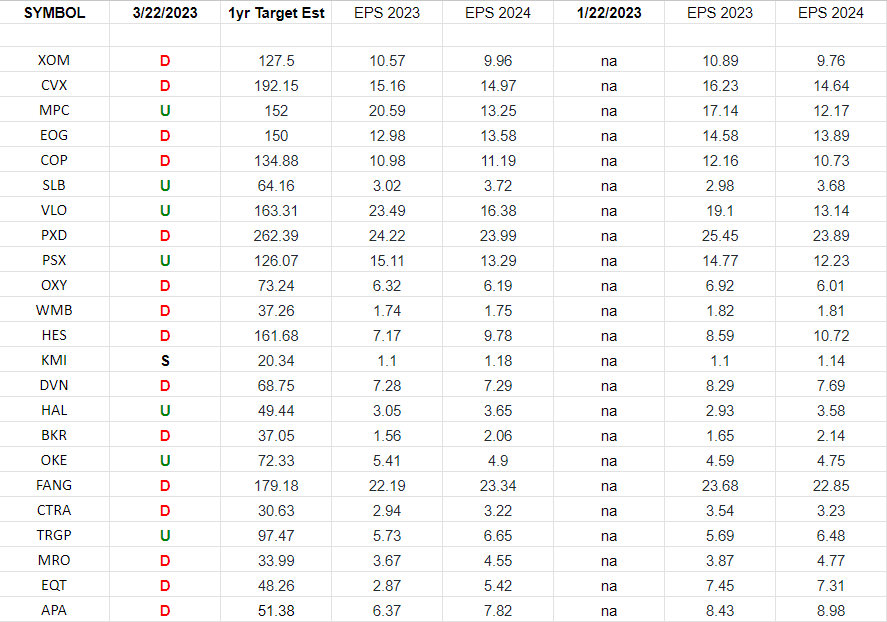This screenshot has height=622, width=887.
Task: Select the target value 179.18
Action: [x=276, y=486]
